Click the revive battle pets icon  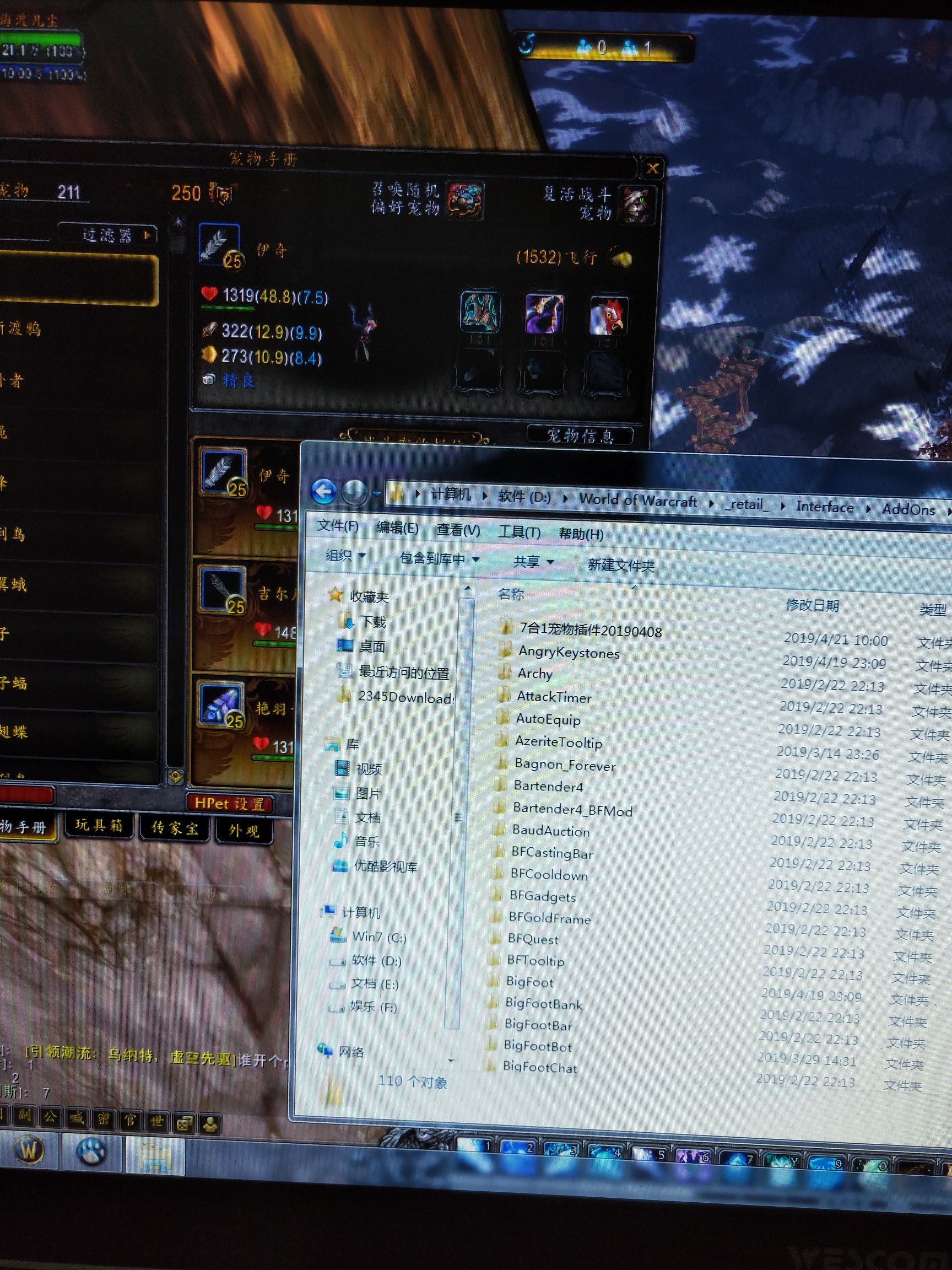pyautogui.click(x=636, y=205)
